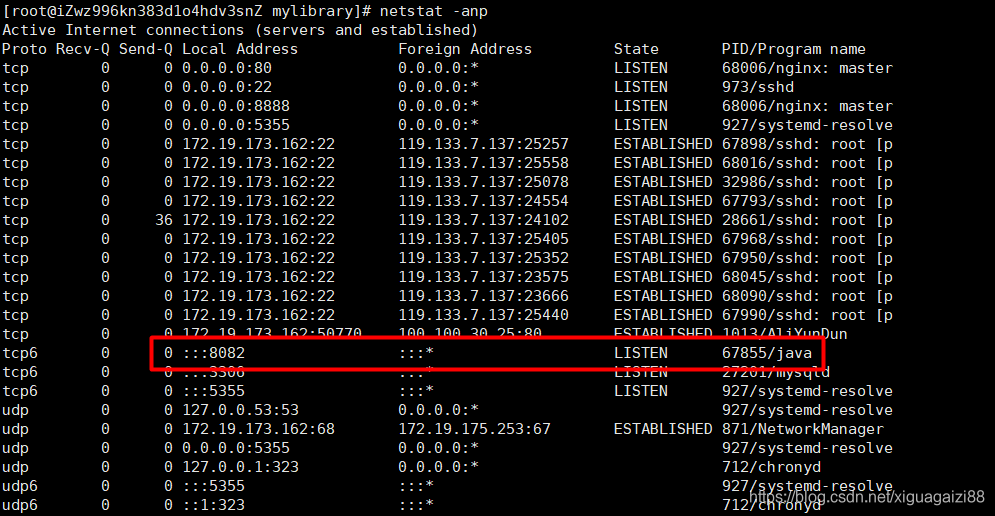Viewport: 995px width, 516px height.
Task: Select foreign address 119.133.7.137:24554
Action: point(483,201)
